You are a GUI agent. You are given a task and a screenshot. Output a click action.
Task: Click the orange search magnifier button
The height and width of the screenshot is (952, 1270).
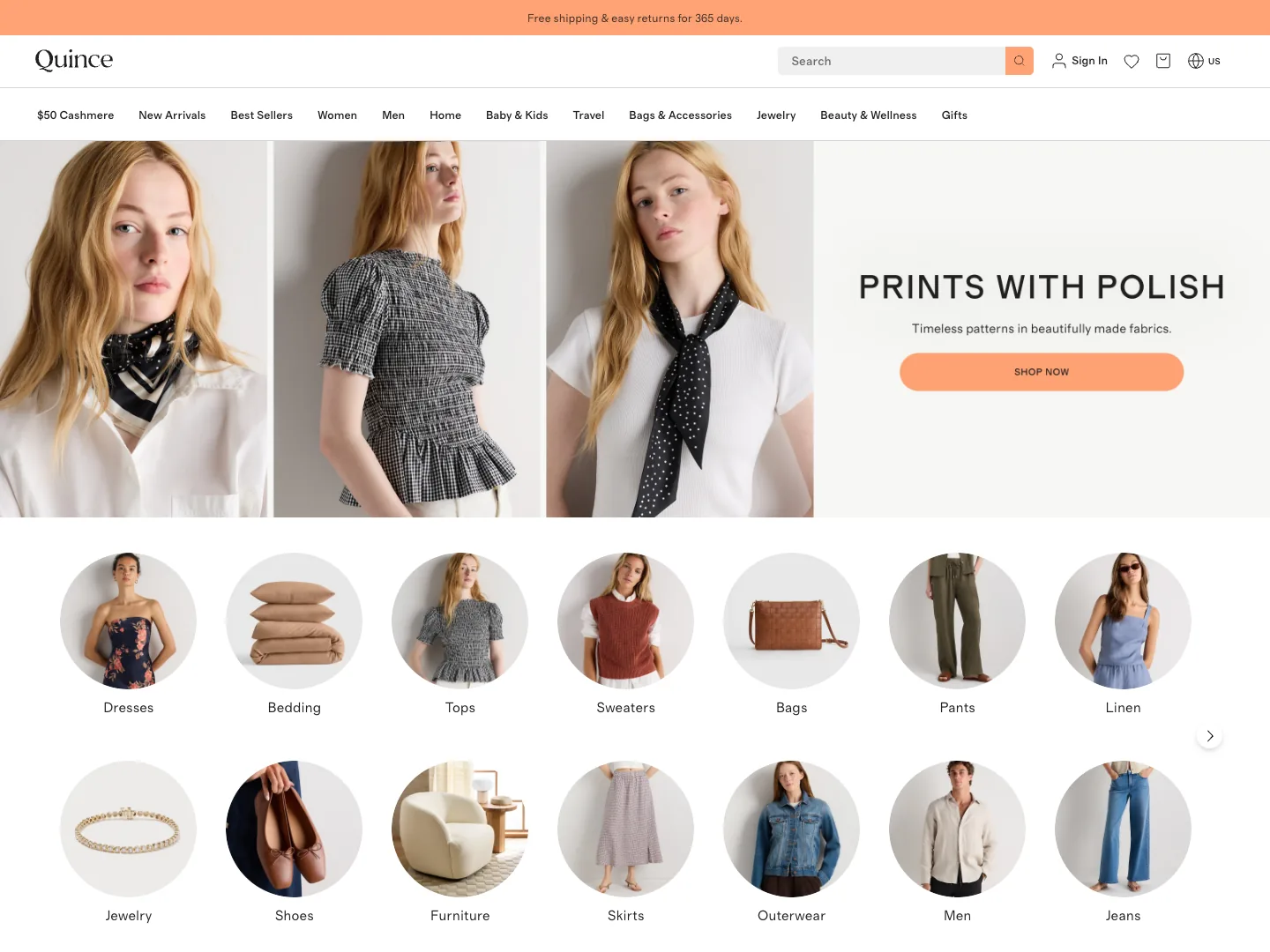coord(1019,61)
